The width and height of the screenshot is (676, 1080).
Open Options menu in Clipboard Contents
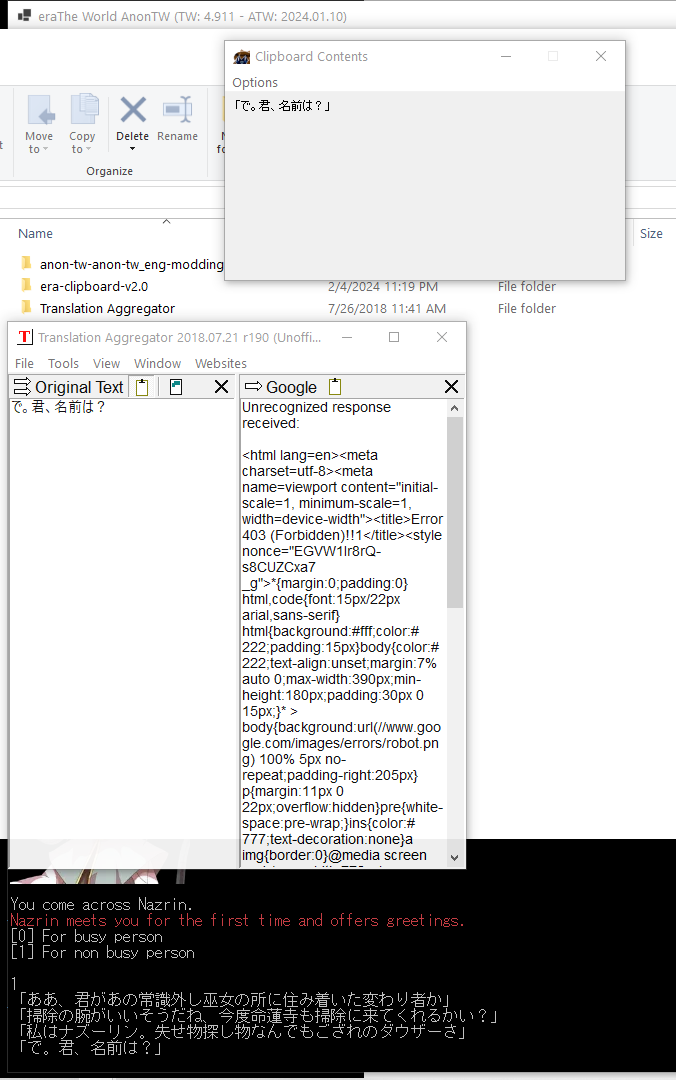click(x=255, y=82)
